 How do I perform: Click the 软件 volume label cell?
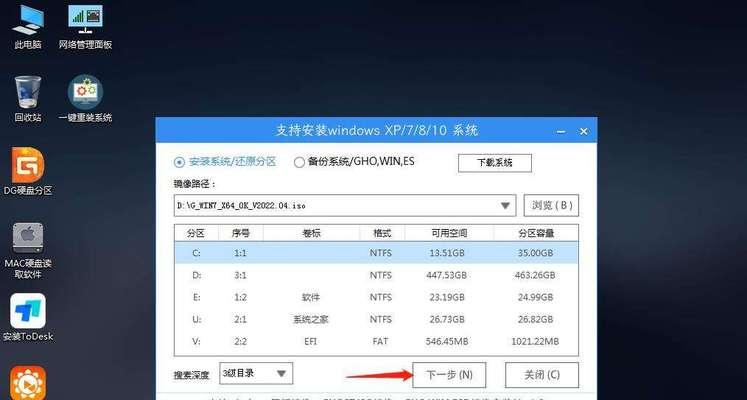[x=311, y=297]
